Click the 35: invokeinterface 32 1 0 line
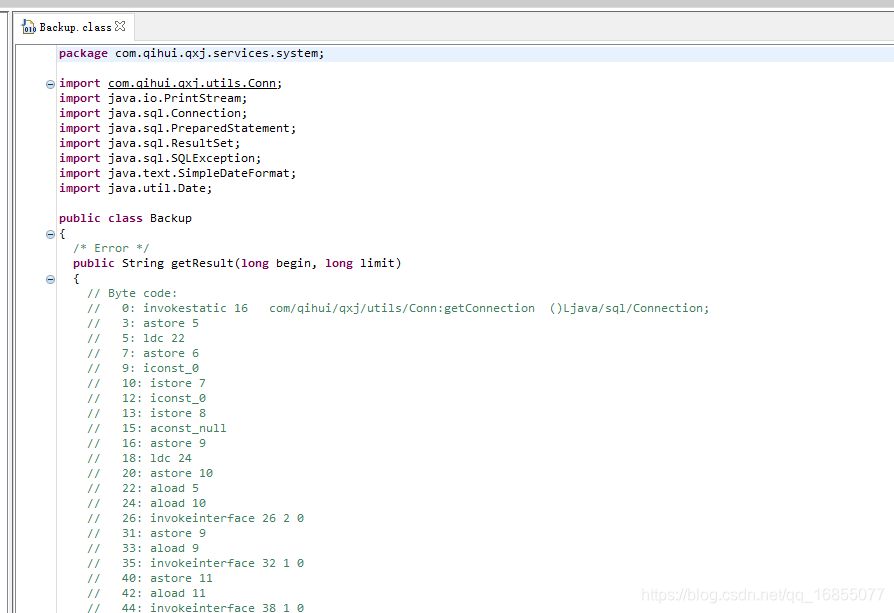The width and height of the screenshot is (894, 613). pos(196,563)
